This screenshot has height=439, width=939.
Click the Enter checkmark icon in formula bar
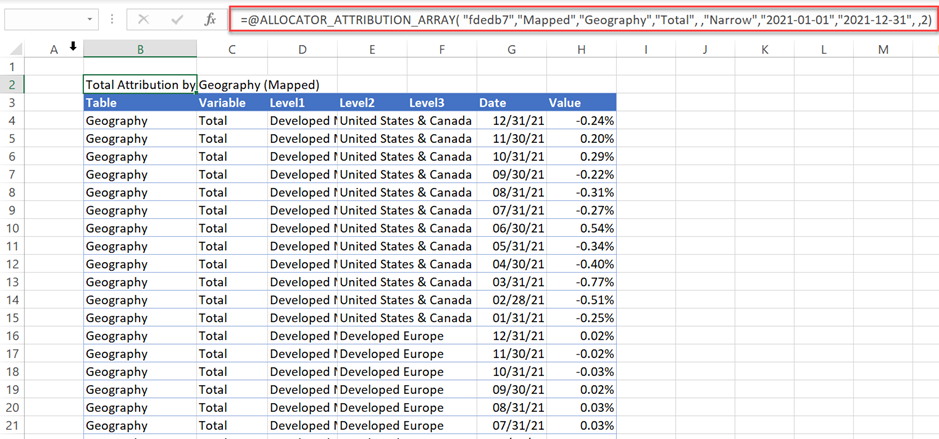click(176, 19)
